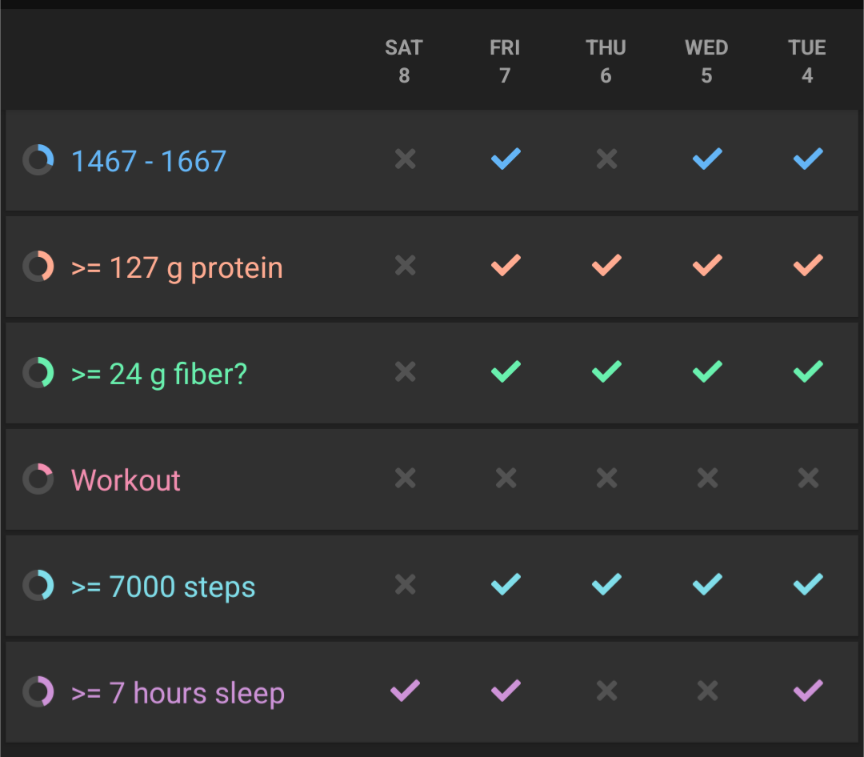The width and height of the screenshot is (864, 757).
Task: Uncheck 7000 steps for Wednesday 5
Action: tap(707, 585)
